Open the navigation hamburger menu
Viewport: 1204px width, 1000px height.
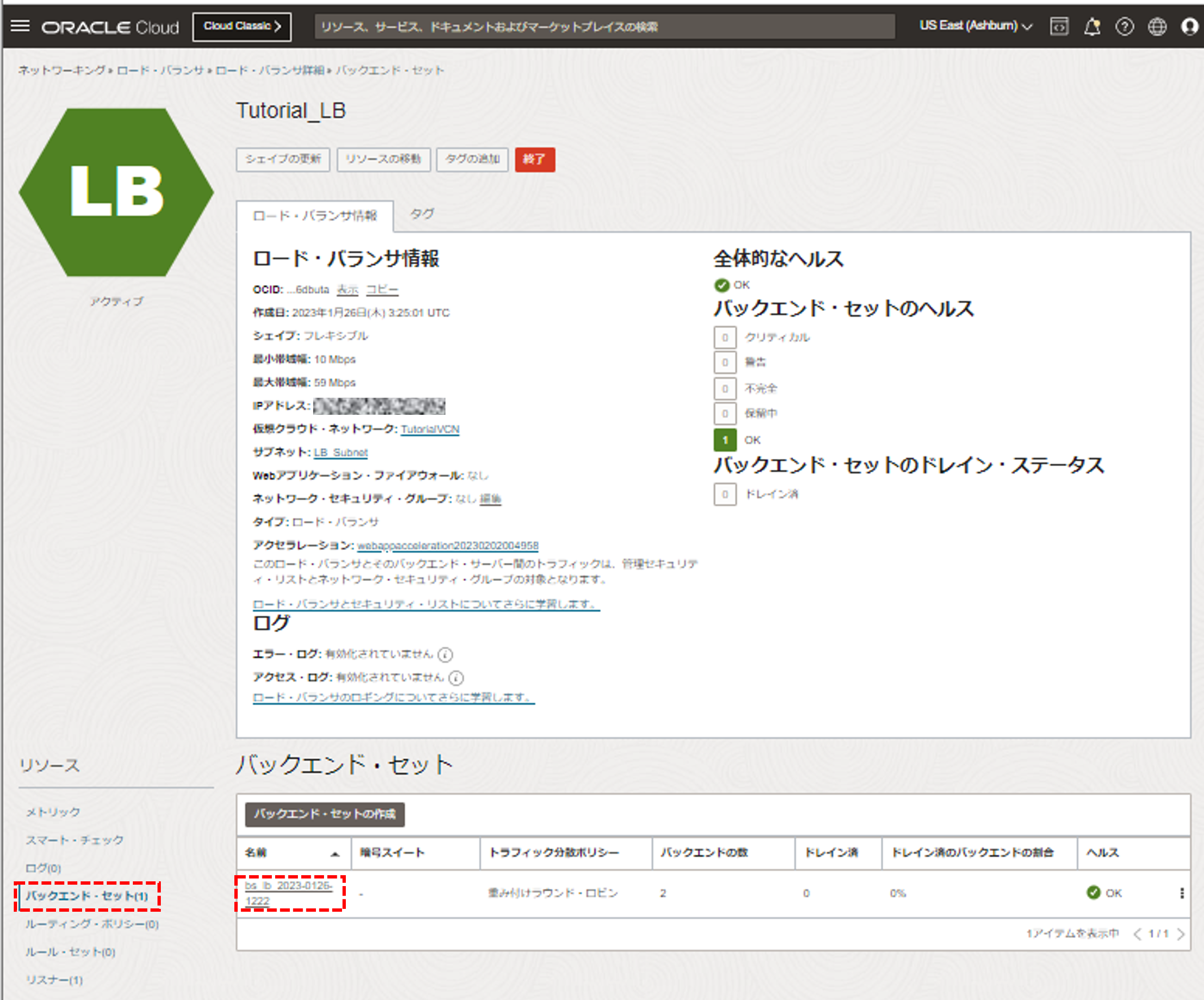21,26
